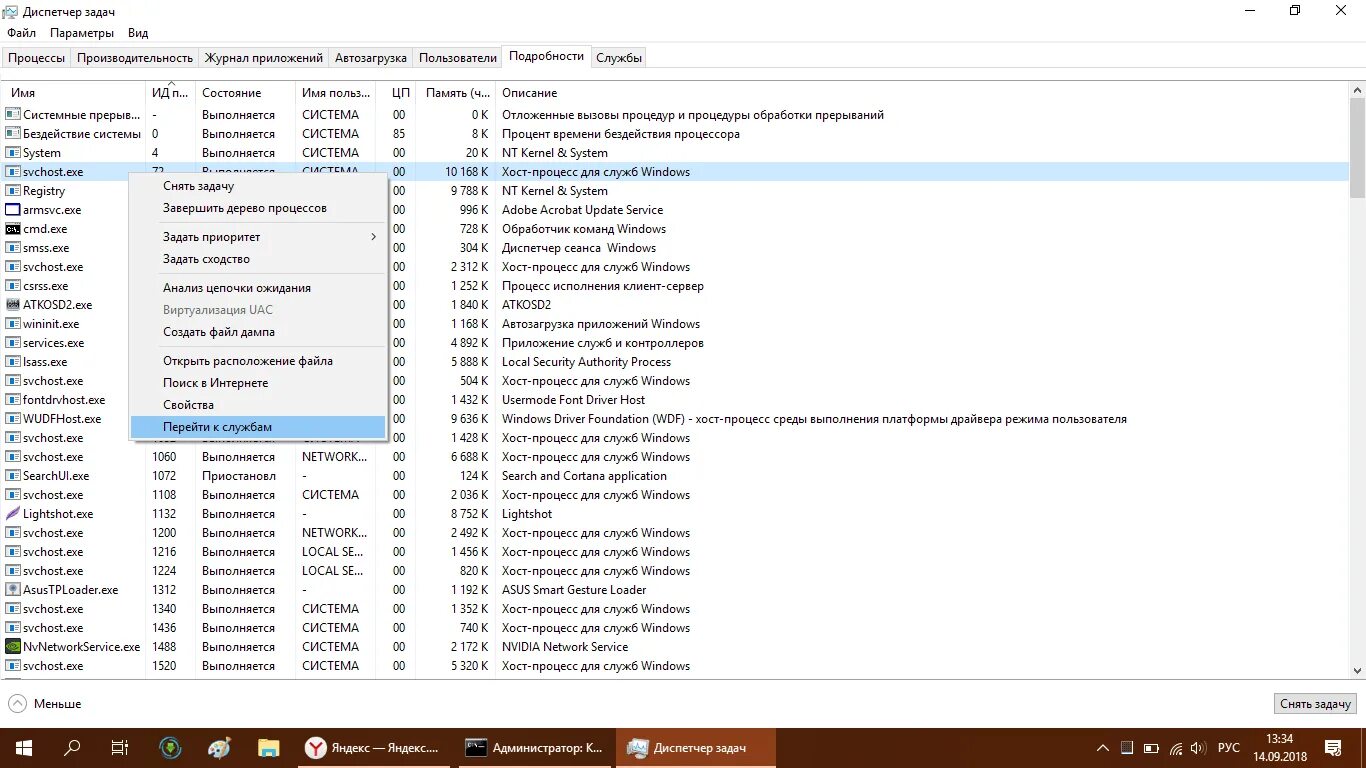Switch to the Службы tab
This screenshot has height=768, width=1366.
point(619,58)
